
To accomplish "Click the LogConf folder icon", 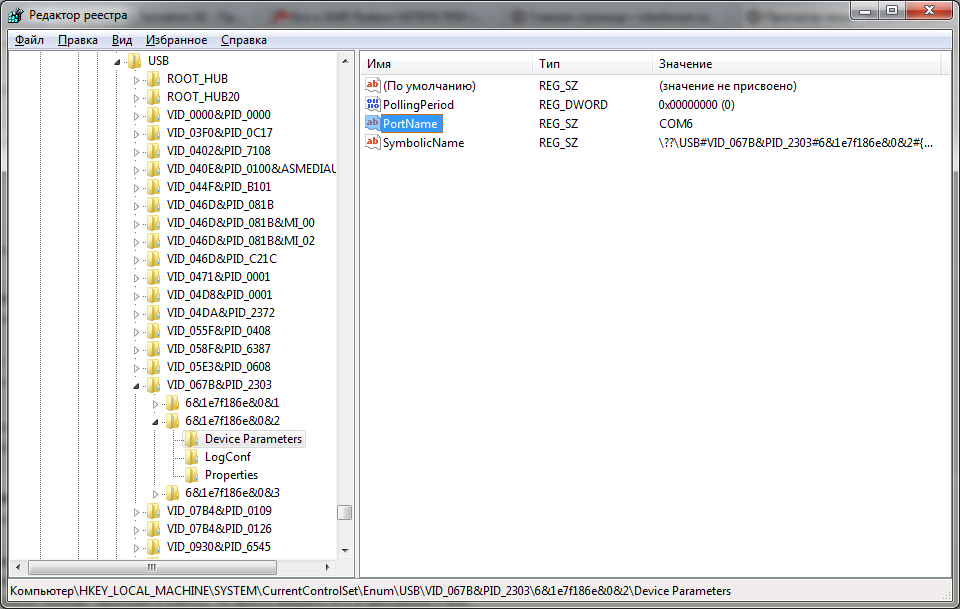I will point(192,457).
